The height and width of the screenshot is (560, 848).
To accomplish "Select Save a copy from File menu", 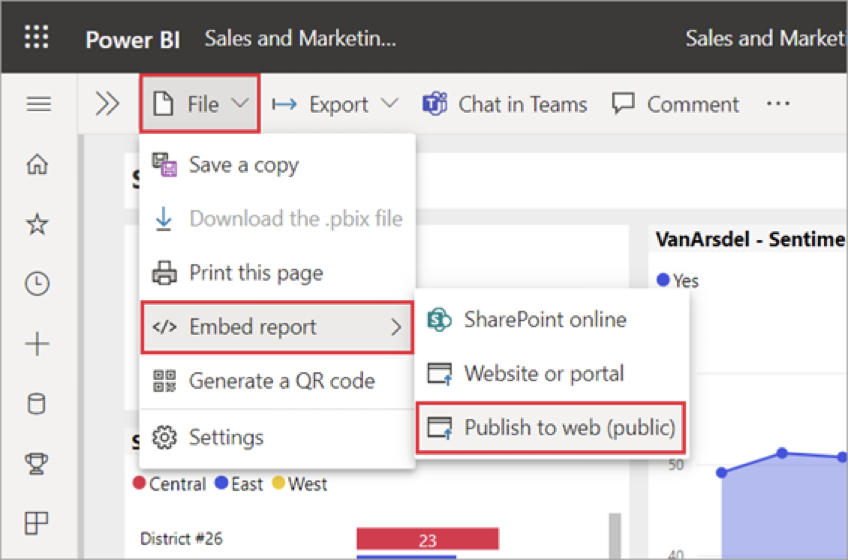I will pos(243,165).
